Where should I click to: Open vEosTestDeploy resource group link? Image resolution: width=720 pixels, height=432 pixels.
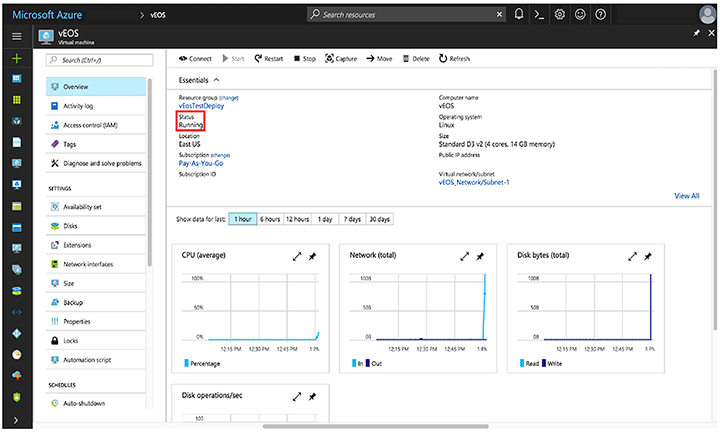(x=201, y=106)
